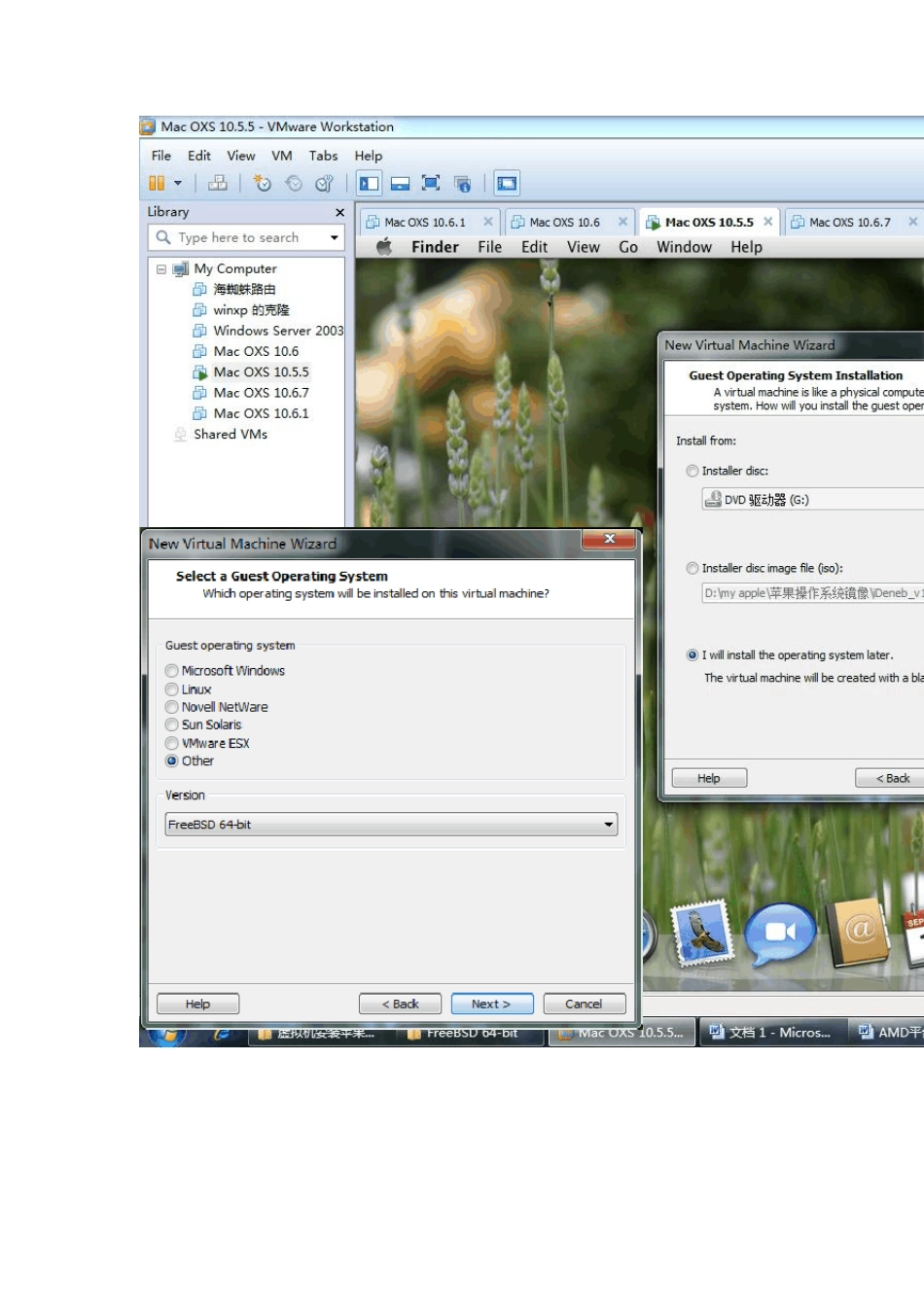Open the Version dropdown showing FreeBSD 64-bit
924x1307 pixels.
[391, 825]
